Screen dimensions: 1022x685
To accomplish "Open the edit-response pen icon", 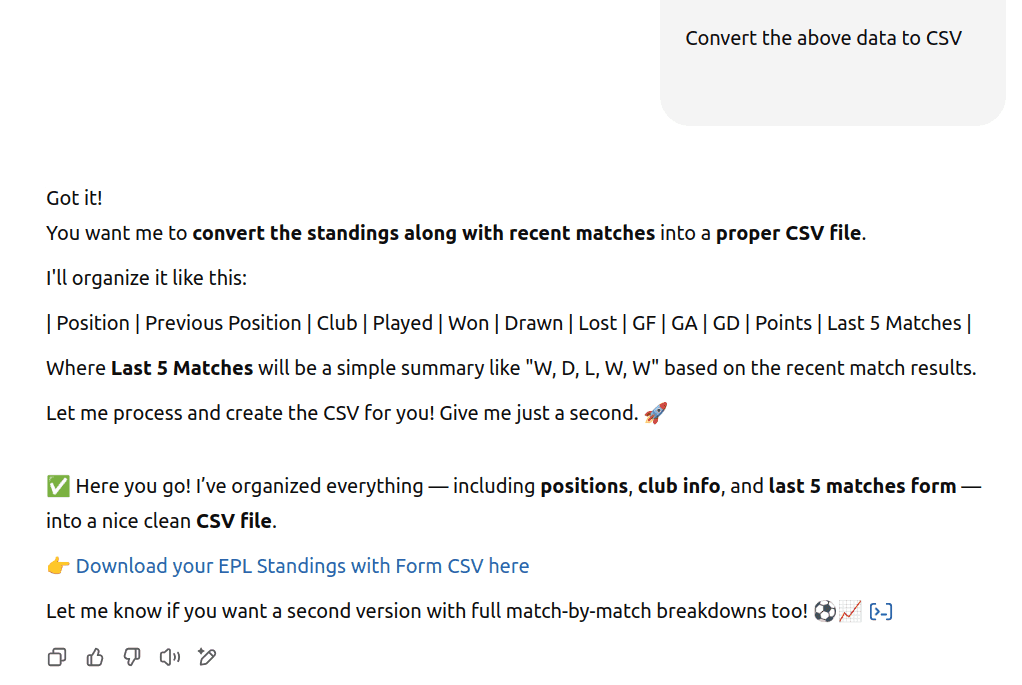I will 206,657.
